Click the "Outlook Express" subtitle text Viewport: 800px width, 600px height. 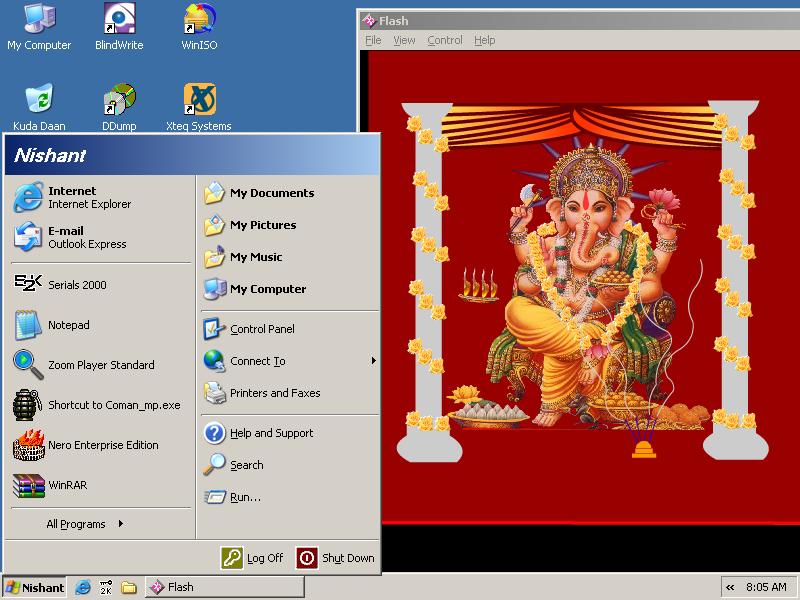click(87, 244)
